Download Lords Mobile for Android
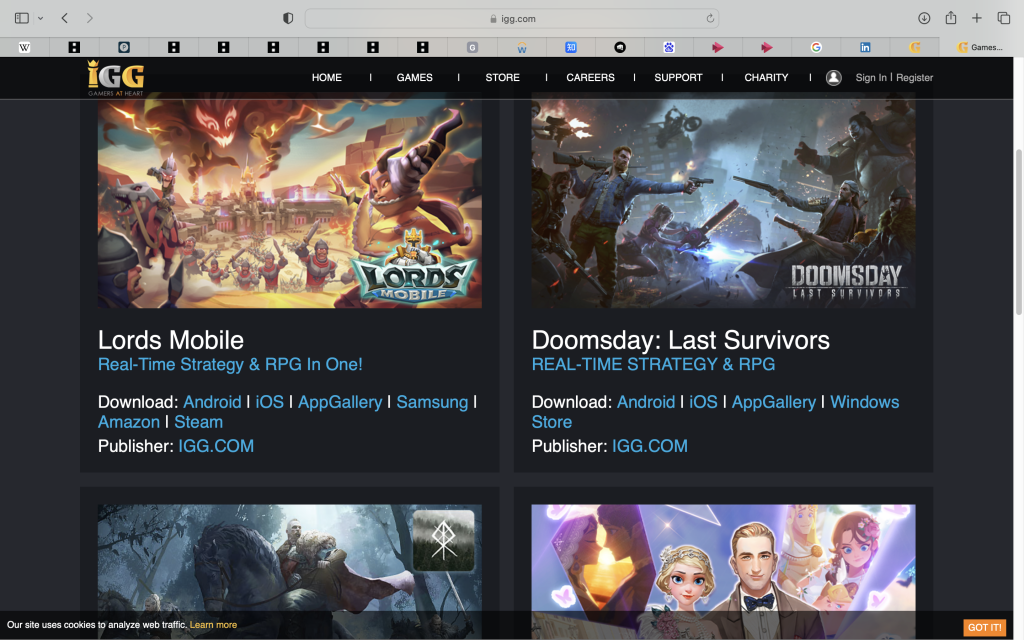The width and height of the screenshot is (1024, 640). tap(212, 402)
